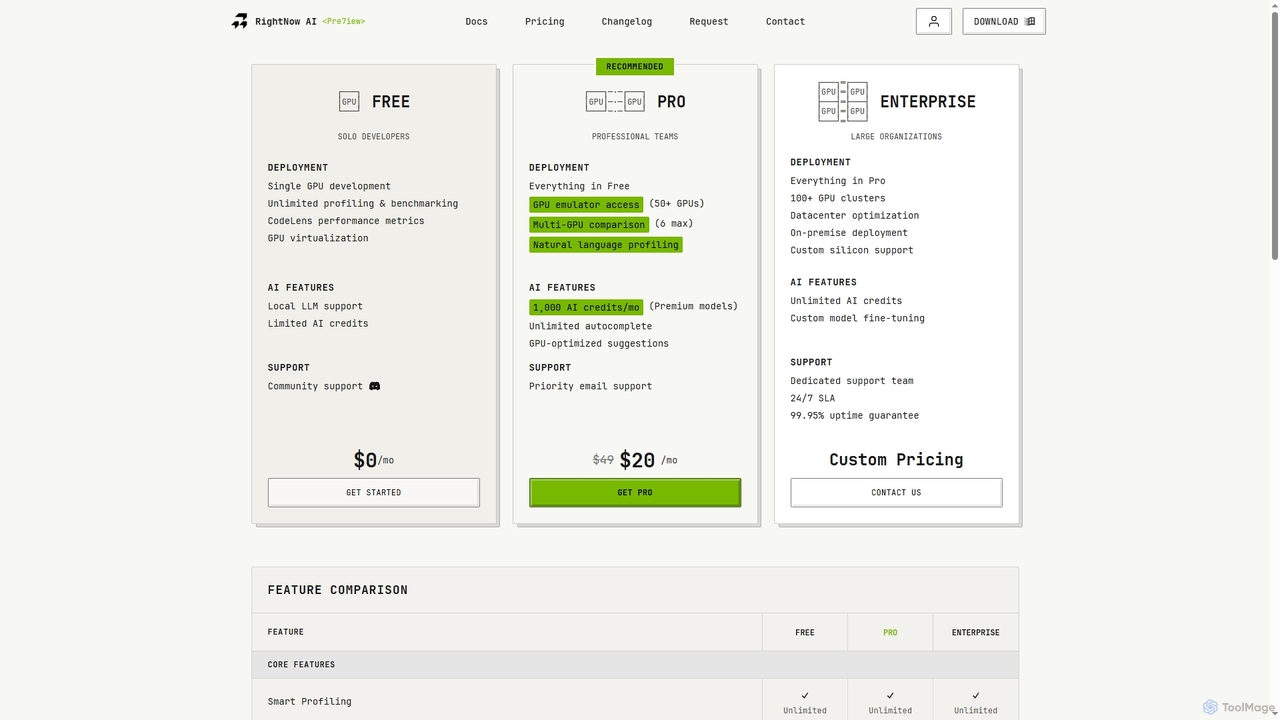Click GPU-optimized suggestions text
This screenshot has width=1280, height=720.
click(599, 343)
